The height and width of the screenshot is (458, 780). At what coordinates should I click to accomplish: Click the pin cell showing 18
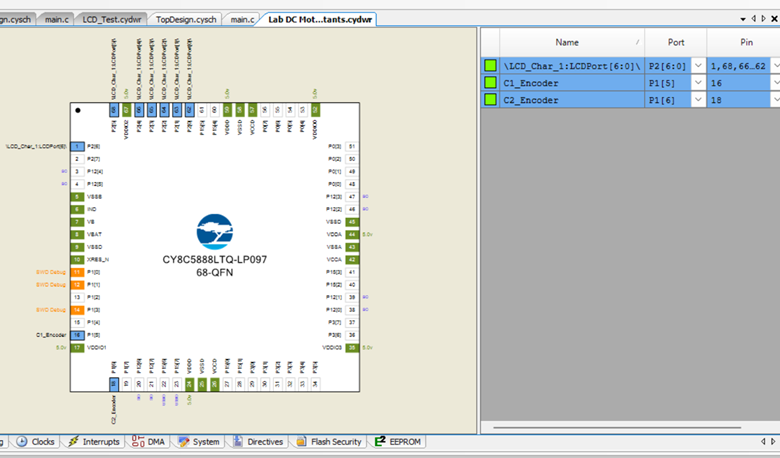coord(739,99)
